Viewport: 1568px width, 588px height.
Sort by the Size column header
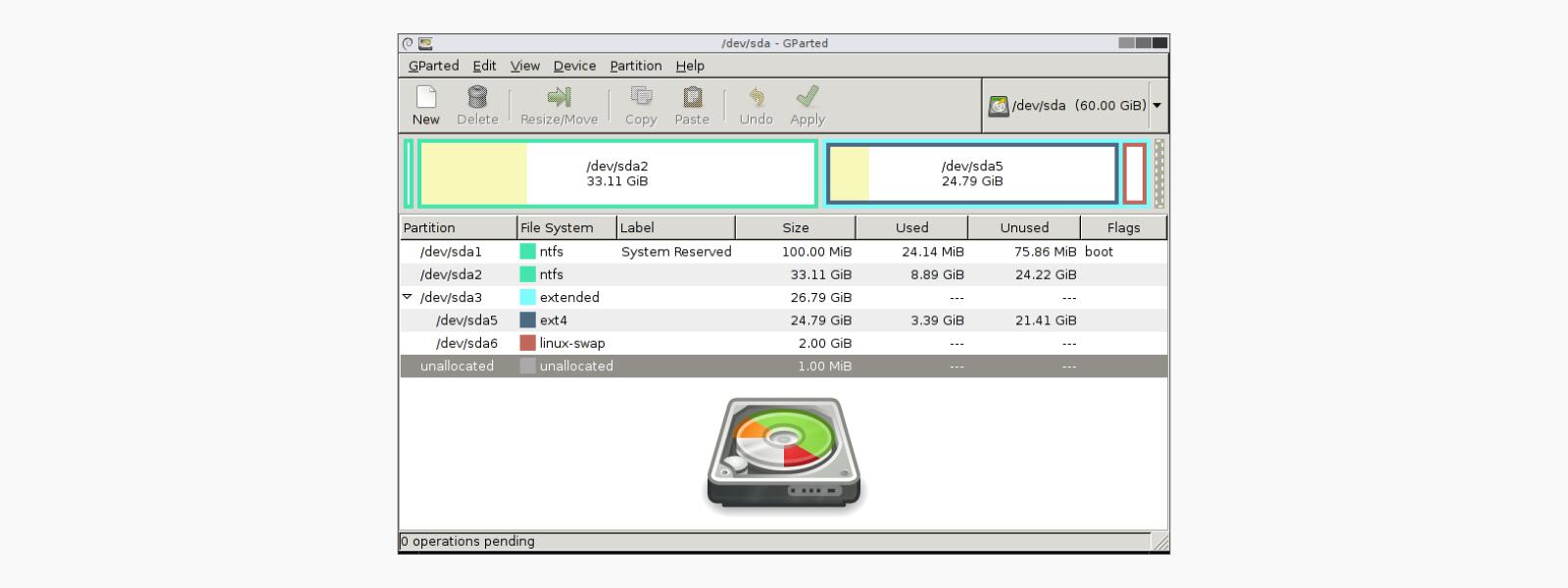795,227
